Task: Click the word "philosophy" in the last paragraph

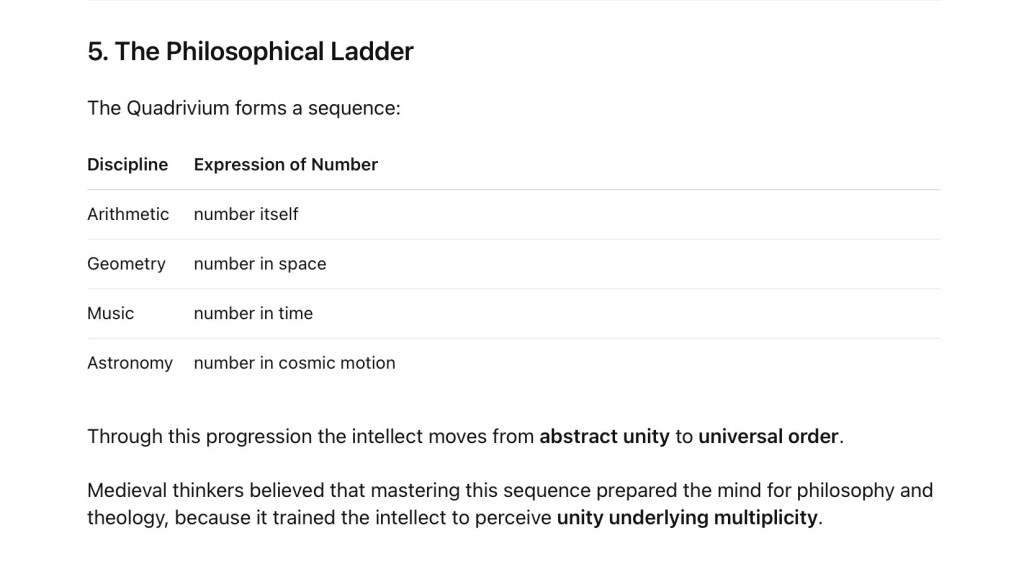Action: 847,491
